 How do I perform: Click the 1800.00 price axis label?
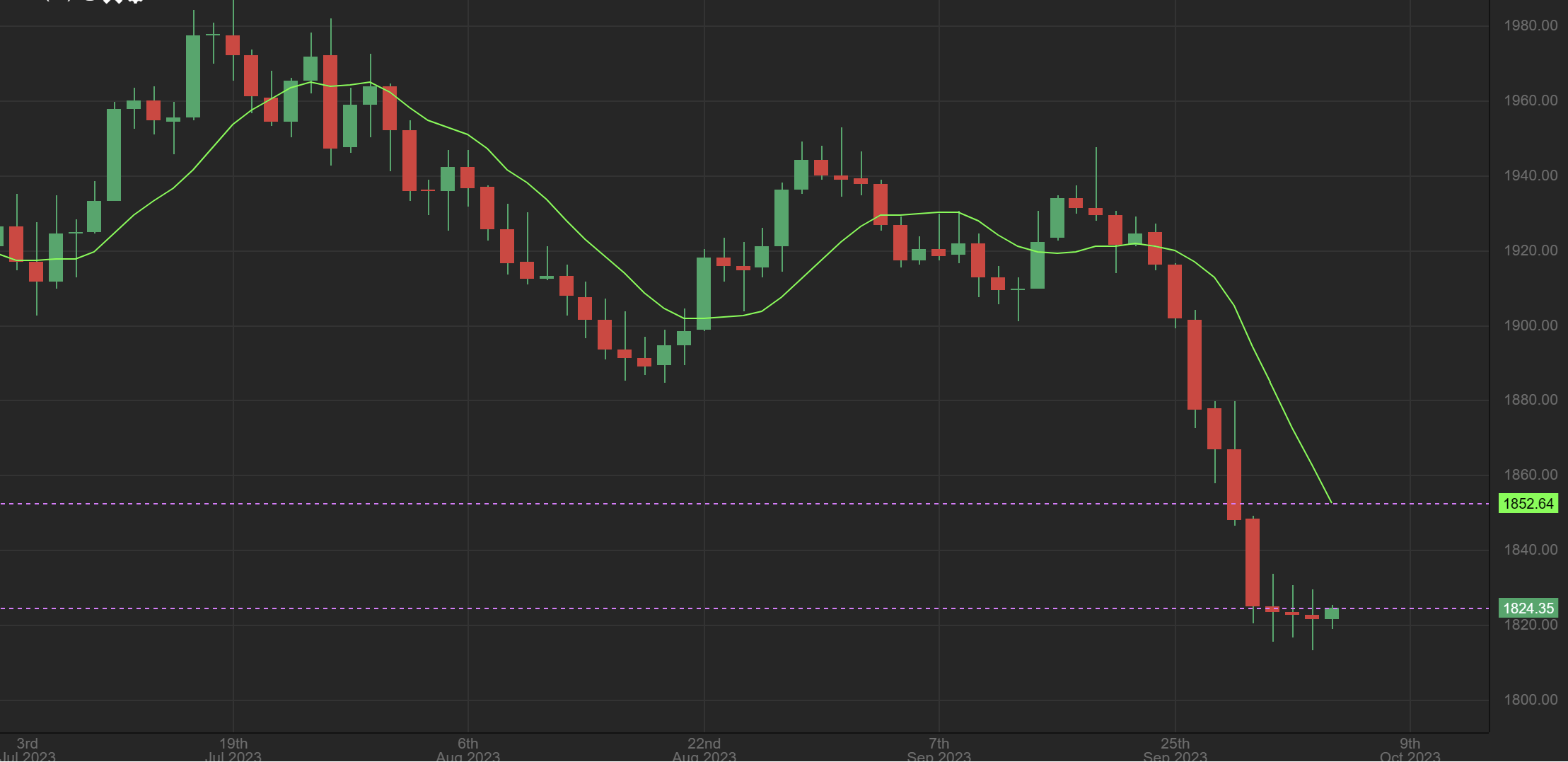click(x=1531, y=700)
